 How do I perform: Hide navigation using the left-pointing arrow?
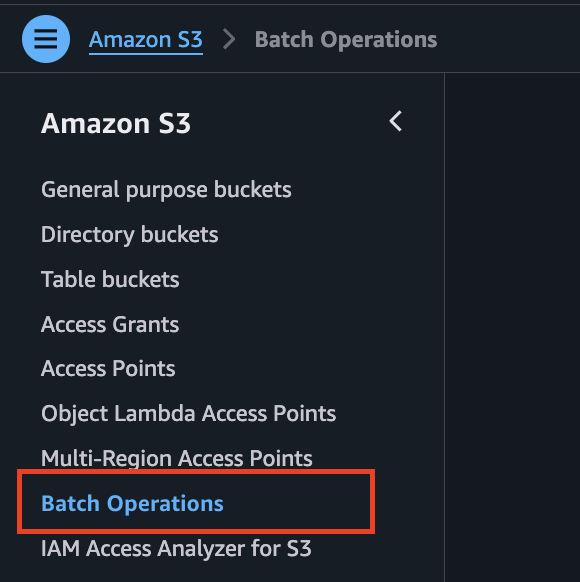click(x=396, y=121)
